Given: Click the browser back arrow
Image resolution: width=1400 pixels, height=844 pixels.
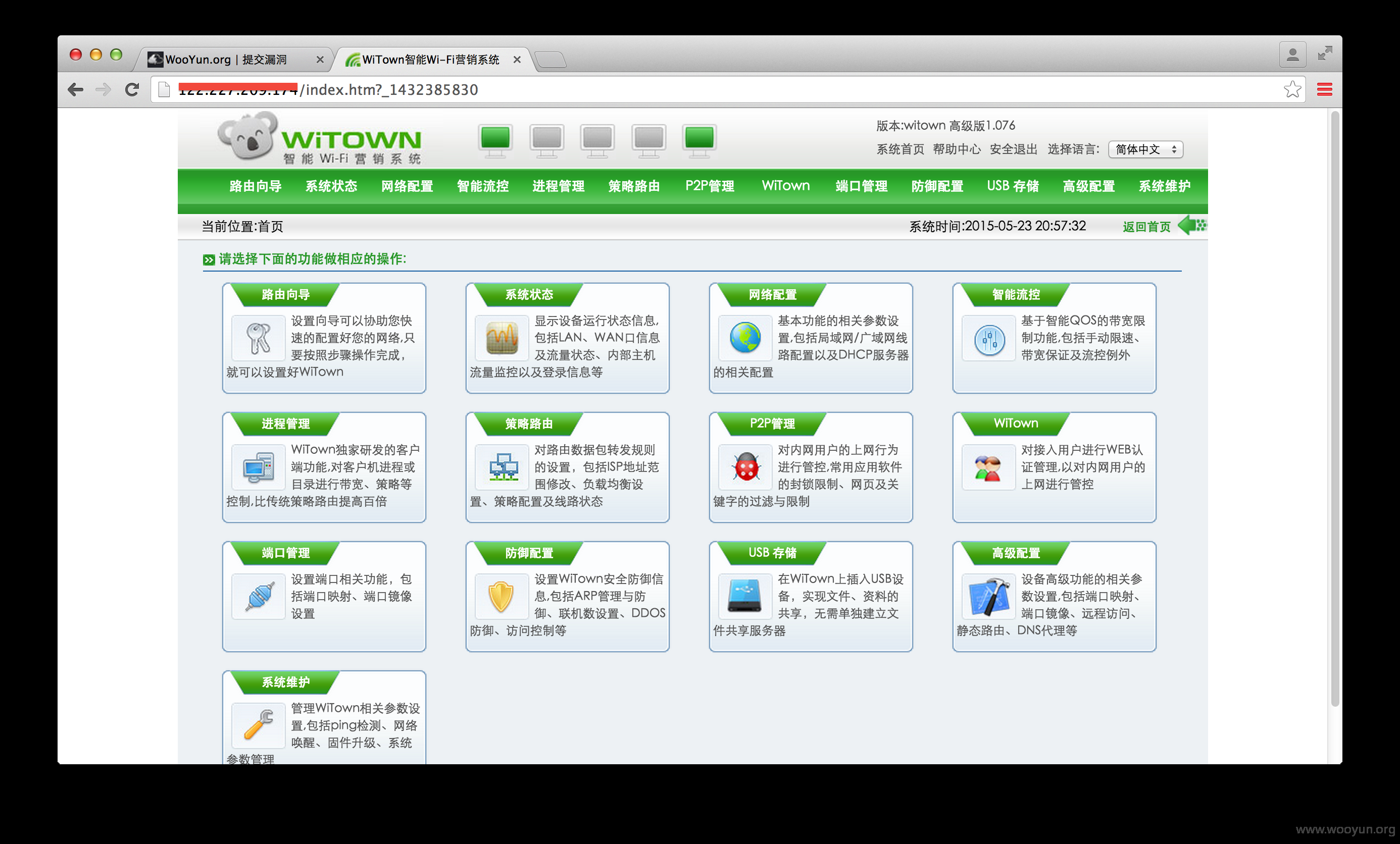Looking at the screenshot, I should coord(75,90).
